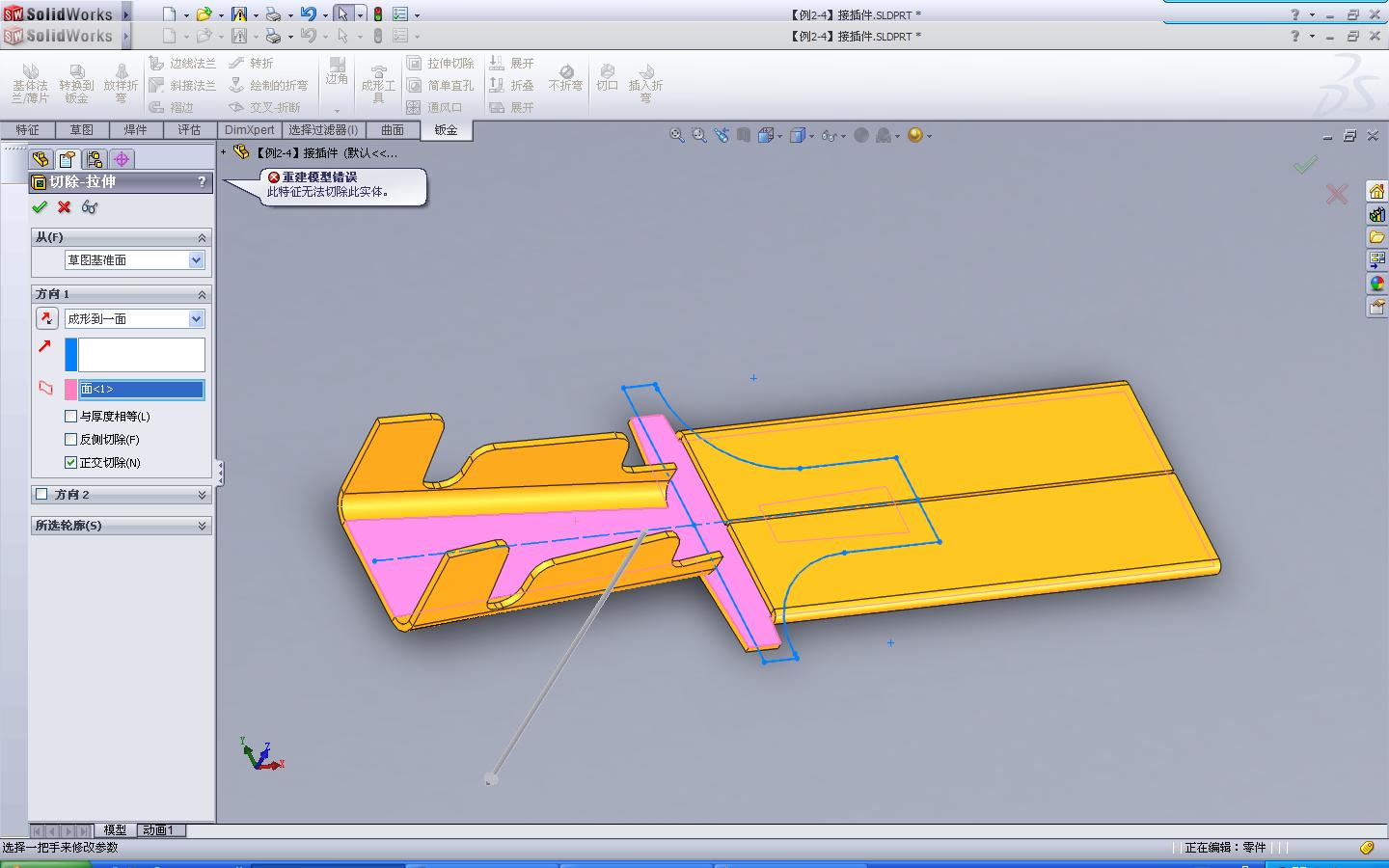Click the Print icon in top toolbar

pos(274,14)
